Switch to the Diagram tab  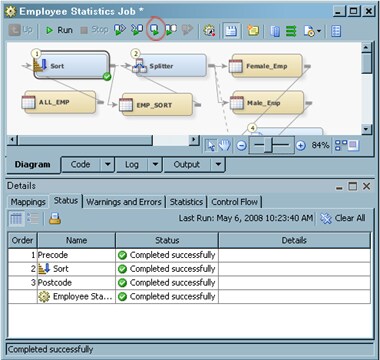point(33,165)
